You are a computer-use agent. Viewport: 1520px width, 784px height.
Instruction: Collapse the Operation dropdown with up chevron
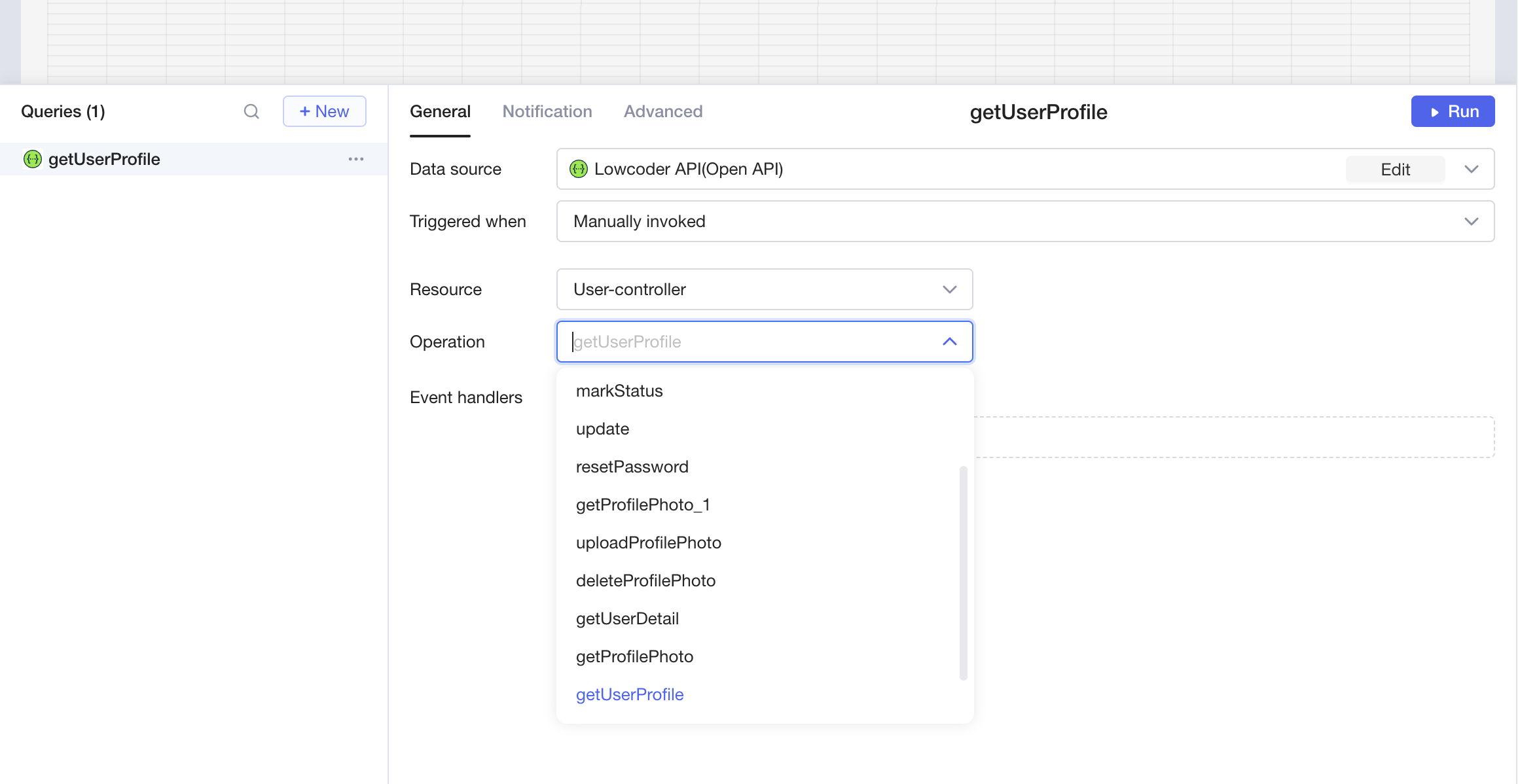[x=949, y=342]
